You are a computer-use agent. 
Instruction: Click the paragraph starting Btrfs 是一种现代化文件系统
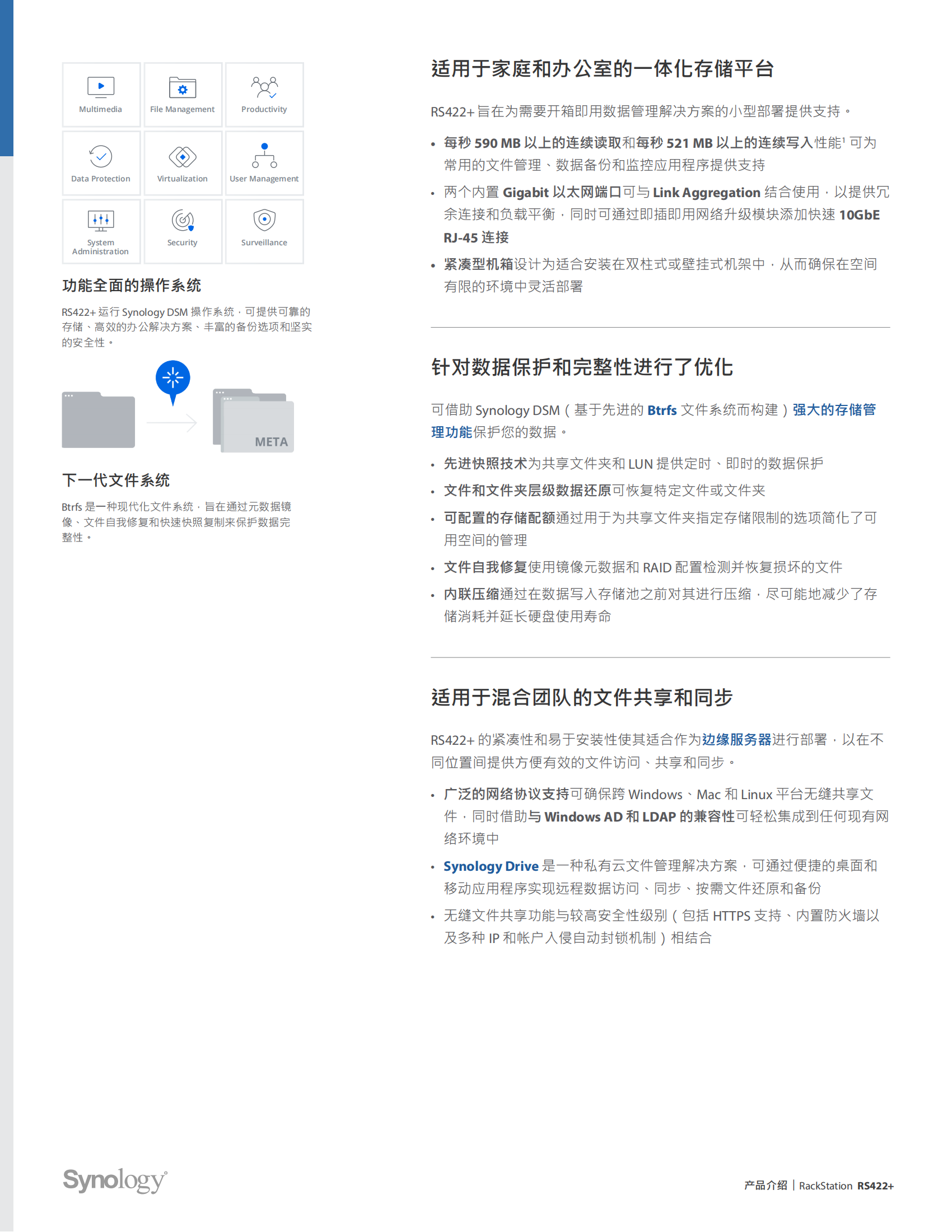click(176, 522)
